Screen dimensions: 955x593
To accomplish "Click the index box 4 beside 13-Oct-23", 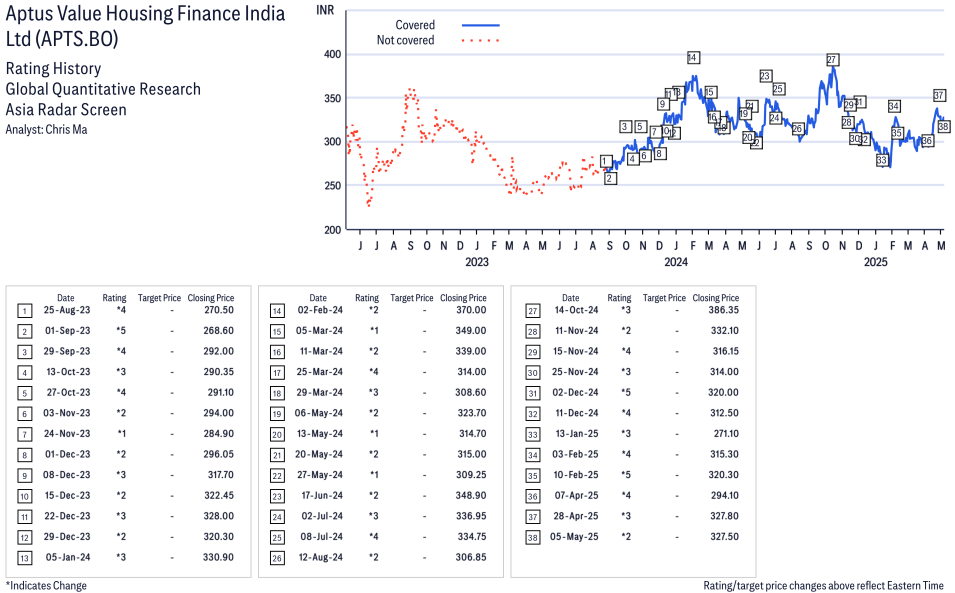I will (24, 373).
